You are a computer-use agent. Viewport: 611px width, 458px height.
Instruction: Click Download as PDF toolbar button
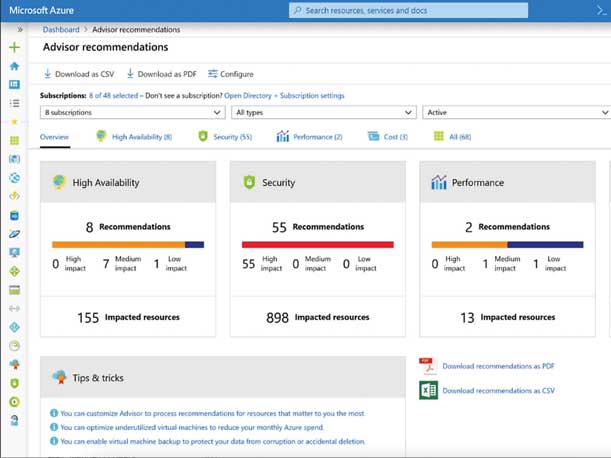161,74
